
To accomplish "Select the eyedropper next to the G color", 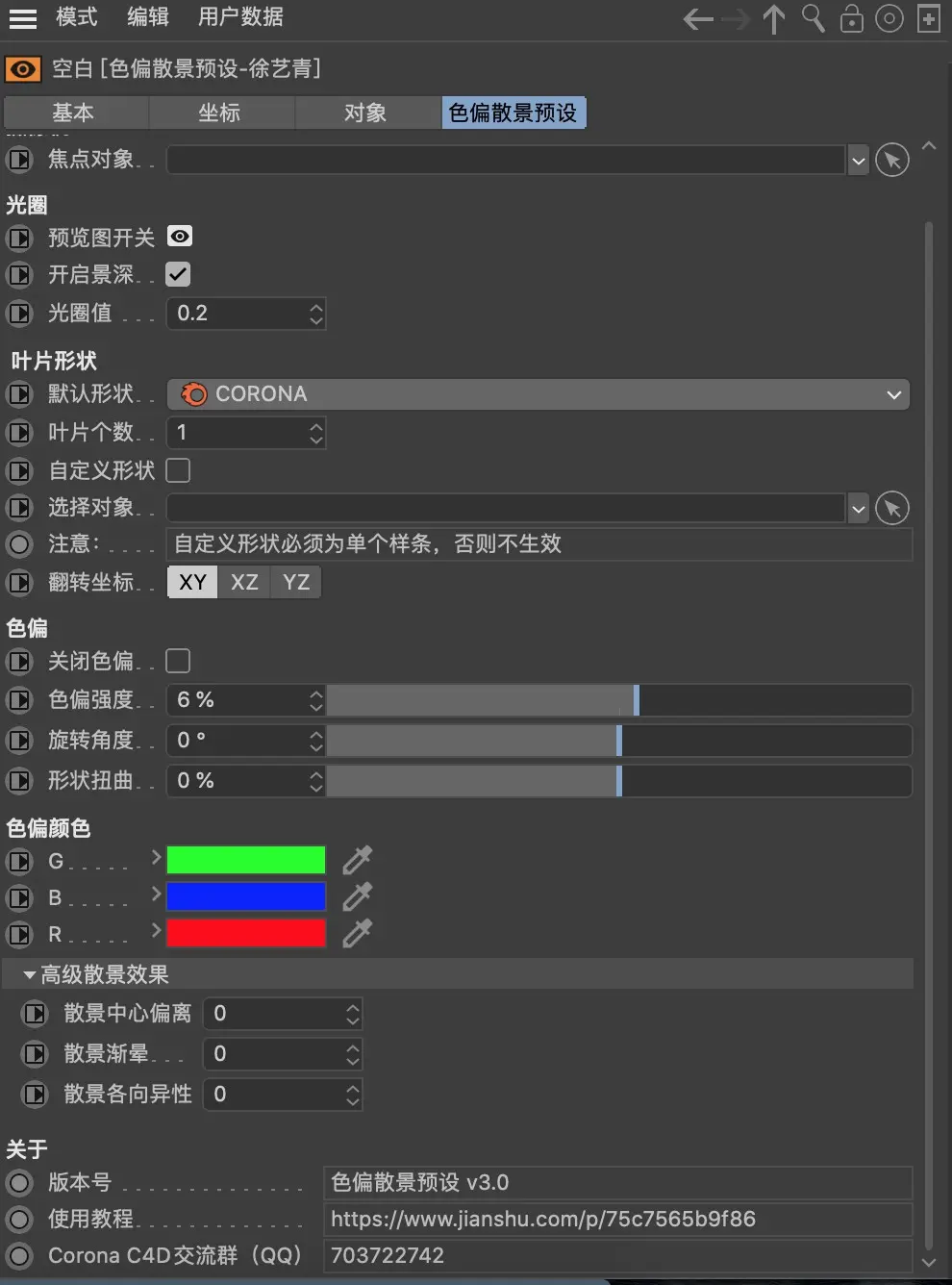I will point(357,859).
